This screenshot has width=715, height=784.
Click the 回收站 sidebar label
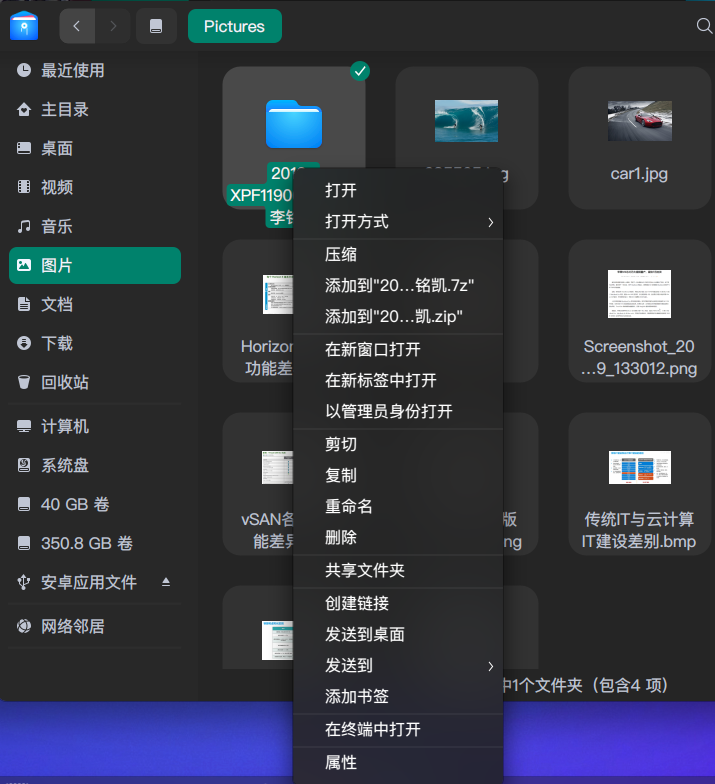tap(65, 382)
